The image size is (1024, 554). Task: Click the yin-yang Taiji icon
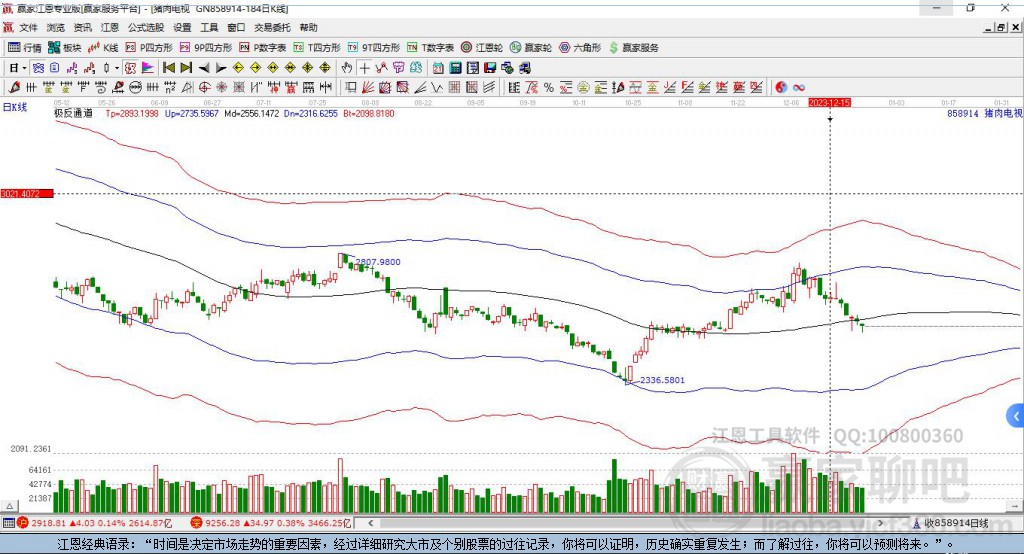coord(781,88)
